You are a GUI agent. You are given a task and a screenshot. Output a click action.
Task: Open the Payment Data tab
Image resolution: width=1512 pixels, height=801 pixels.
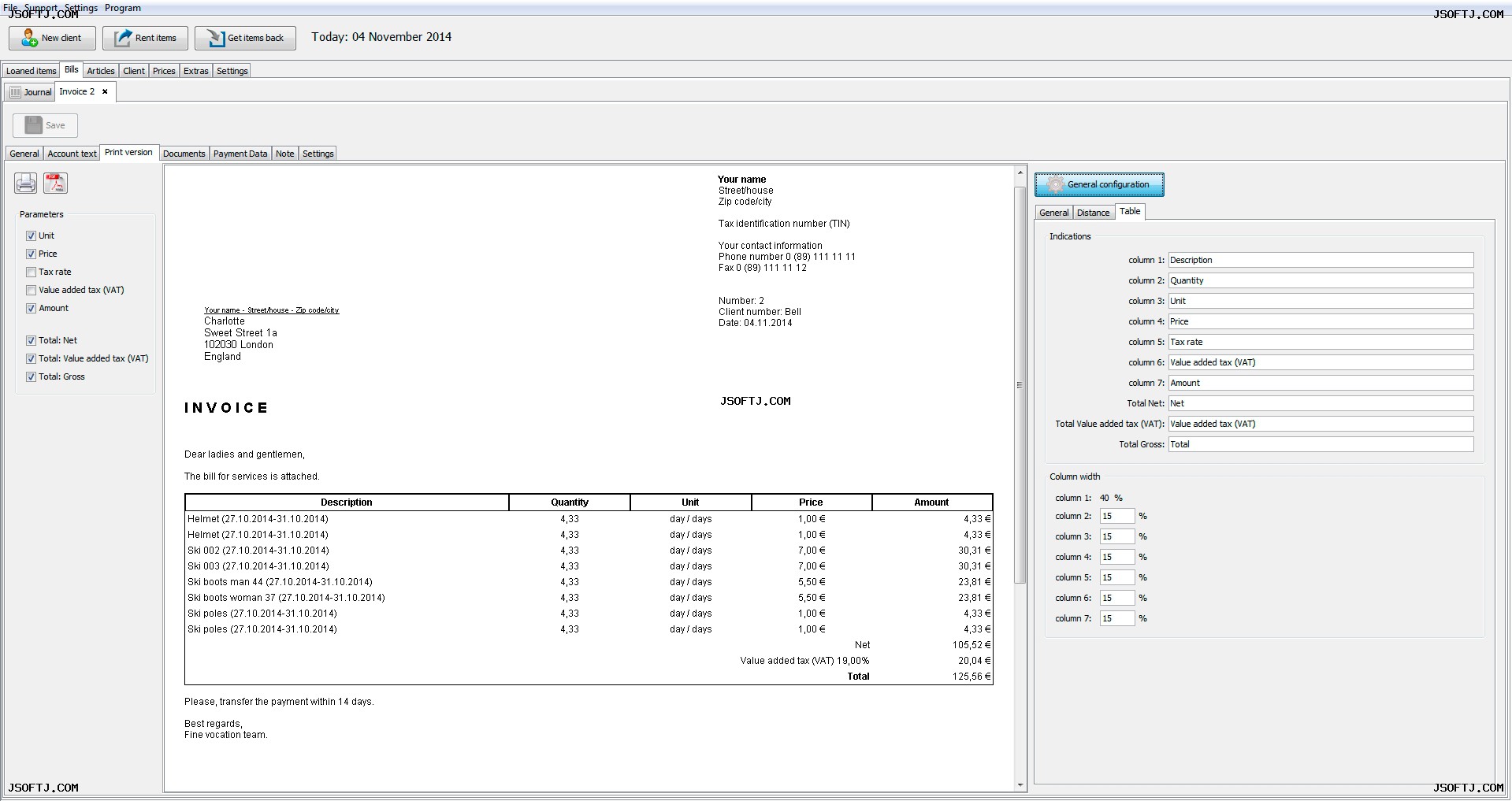click(240, 154)
